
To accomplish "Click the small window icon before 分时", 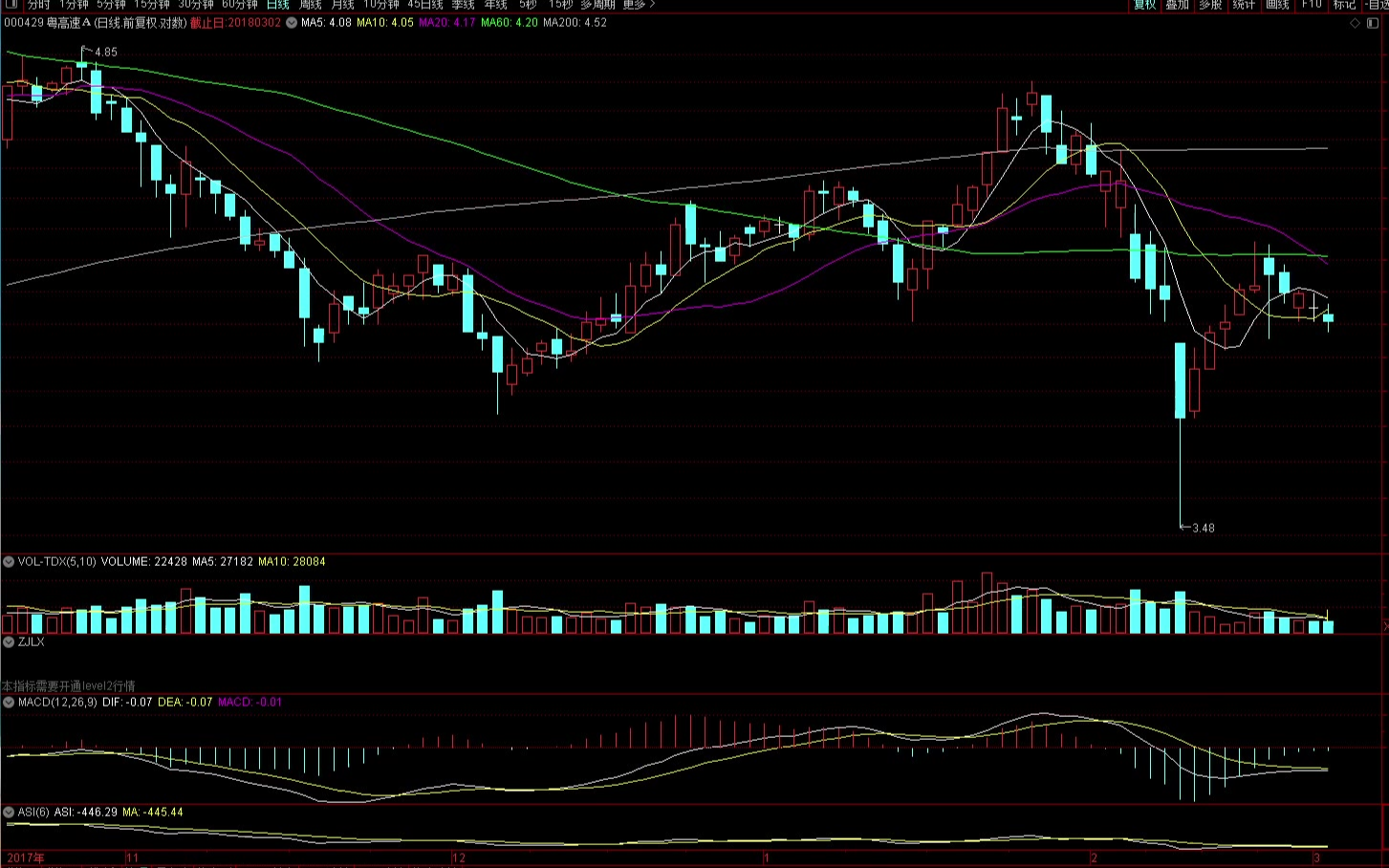I will point(11,5).
